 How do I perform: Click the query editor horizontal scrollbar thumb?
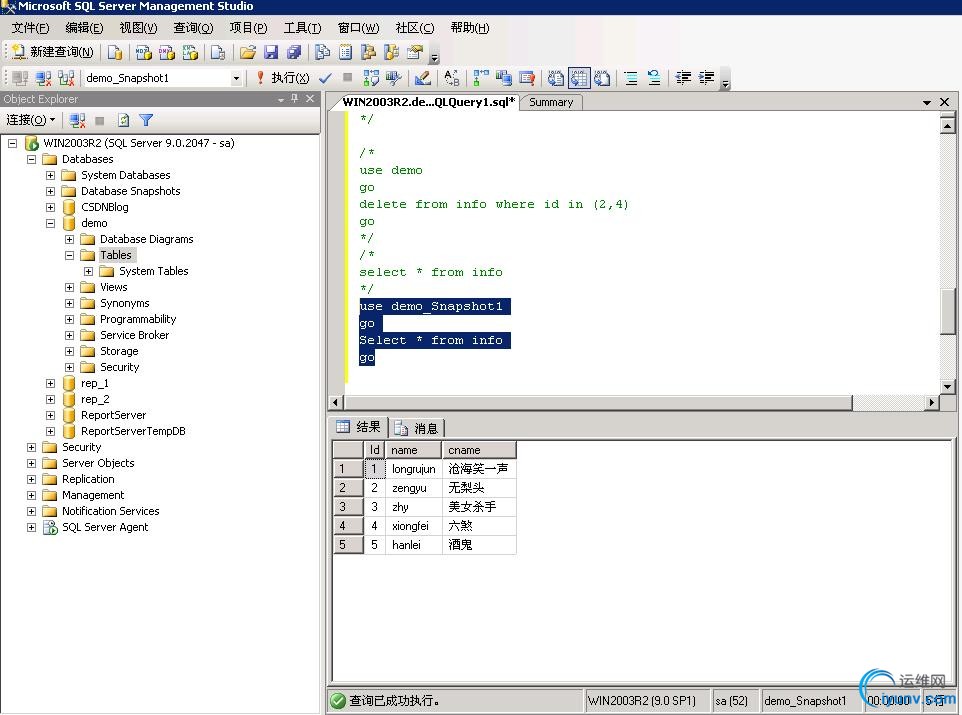coord(598,403)
